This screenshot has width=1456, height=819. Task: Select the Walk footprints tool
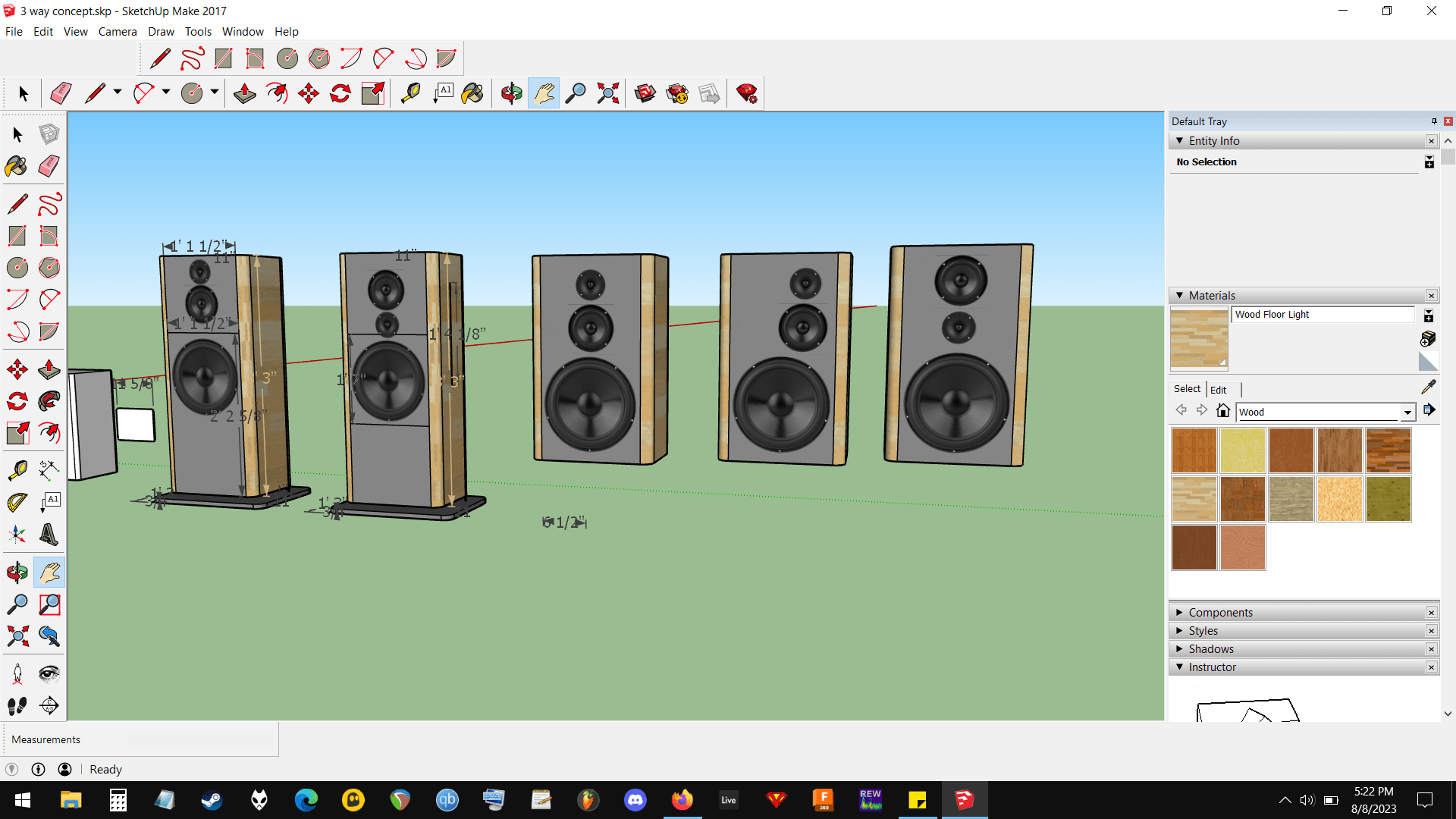(17, 706)
